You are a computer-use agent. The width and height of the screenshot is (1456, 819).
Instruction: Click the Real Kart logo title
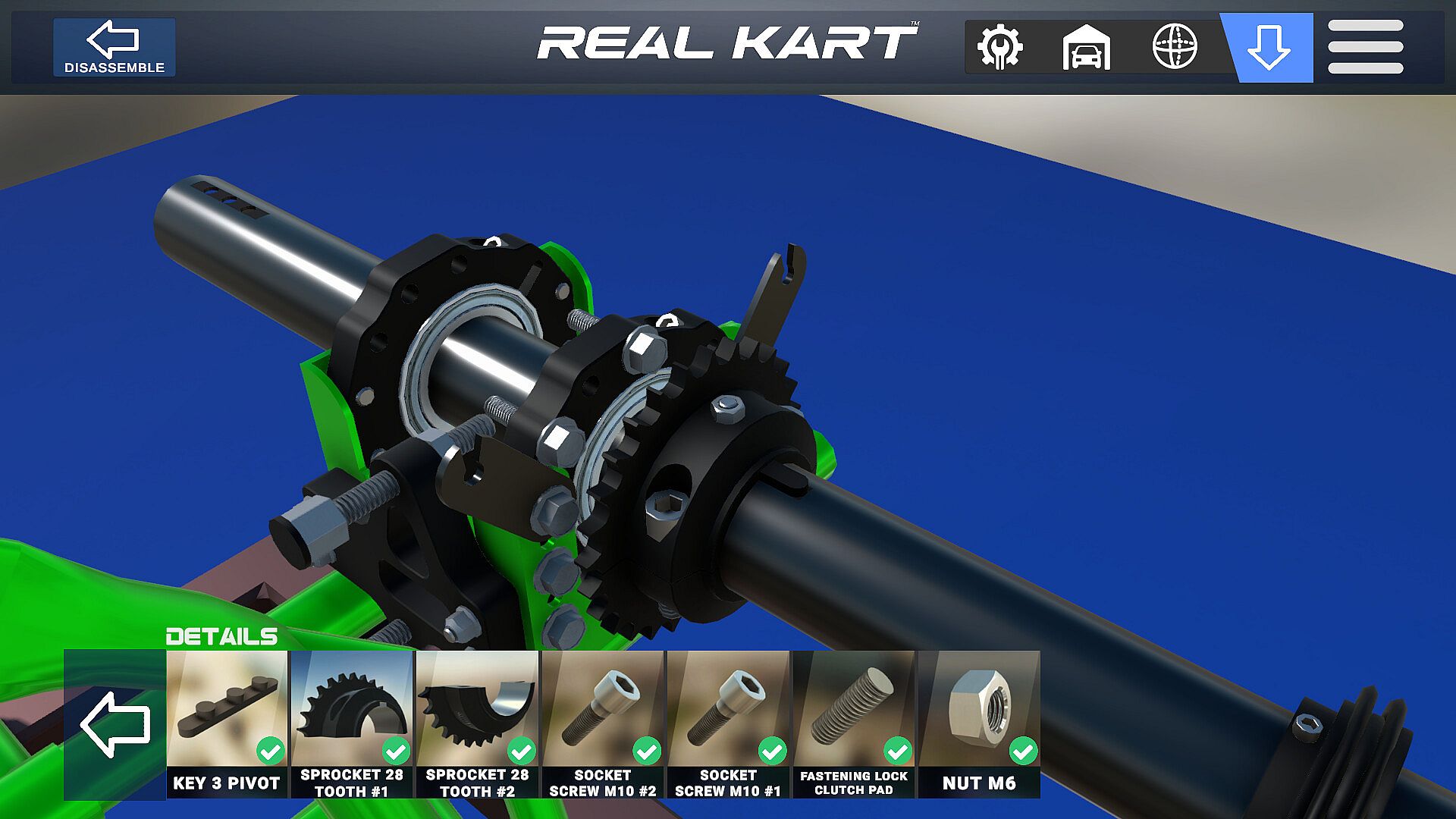pyautogui.click(x=728, y=43)
